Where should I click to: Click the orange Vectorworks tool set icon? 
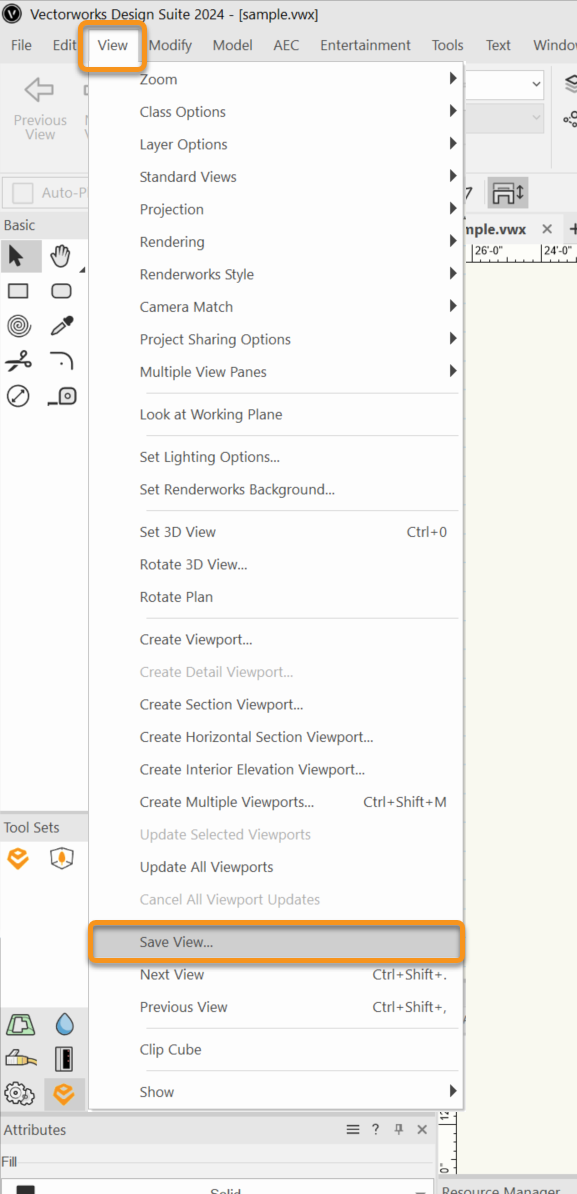click(18, 859)
